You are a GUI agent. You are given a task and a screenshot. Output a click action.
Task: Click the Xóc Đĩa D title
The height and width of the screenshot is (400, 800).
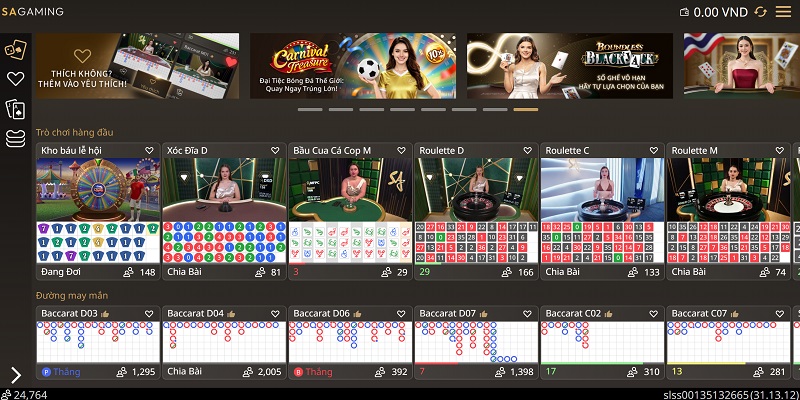187,151
